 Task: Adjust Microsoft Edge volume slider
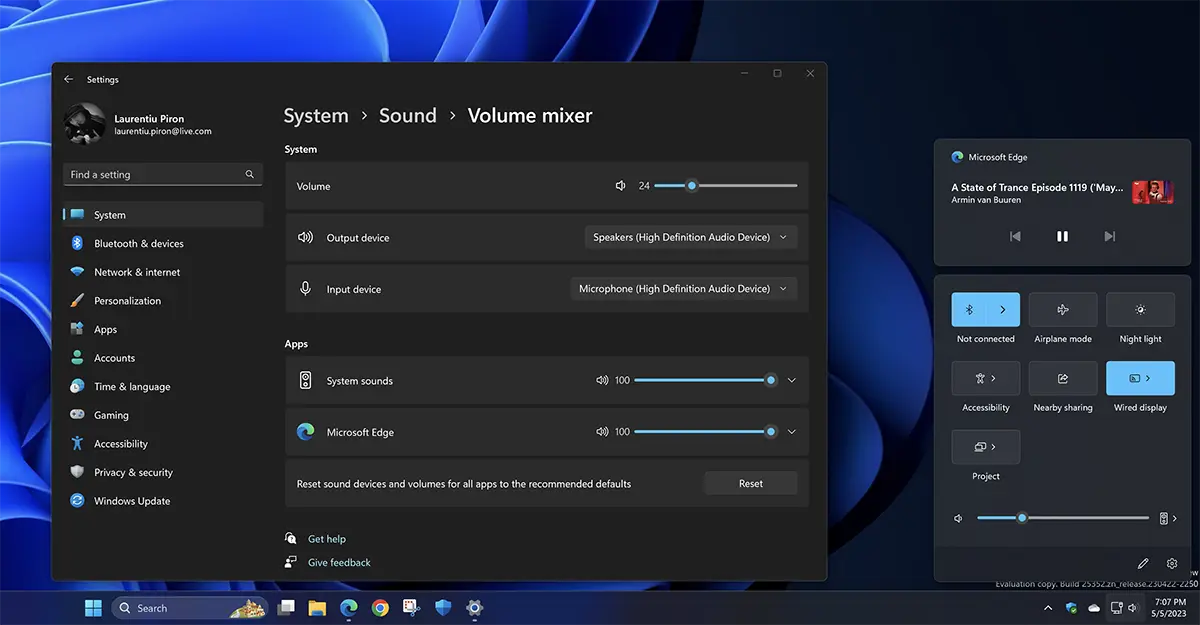705,432
